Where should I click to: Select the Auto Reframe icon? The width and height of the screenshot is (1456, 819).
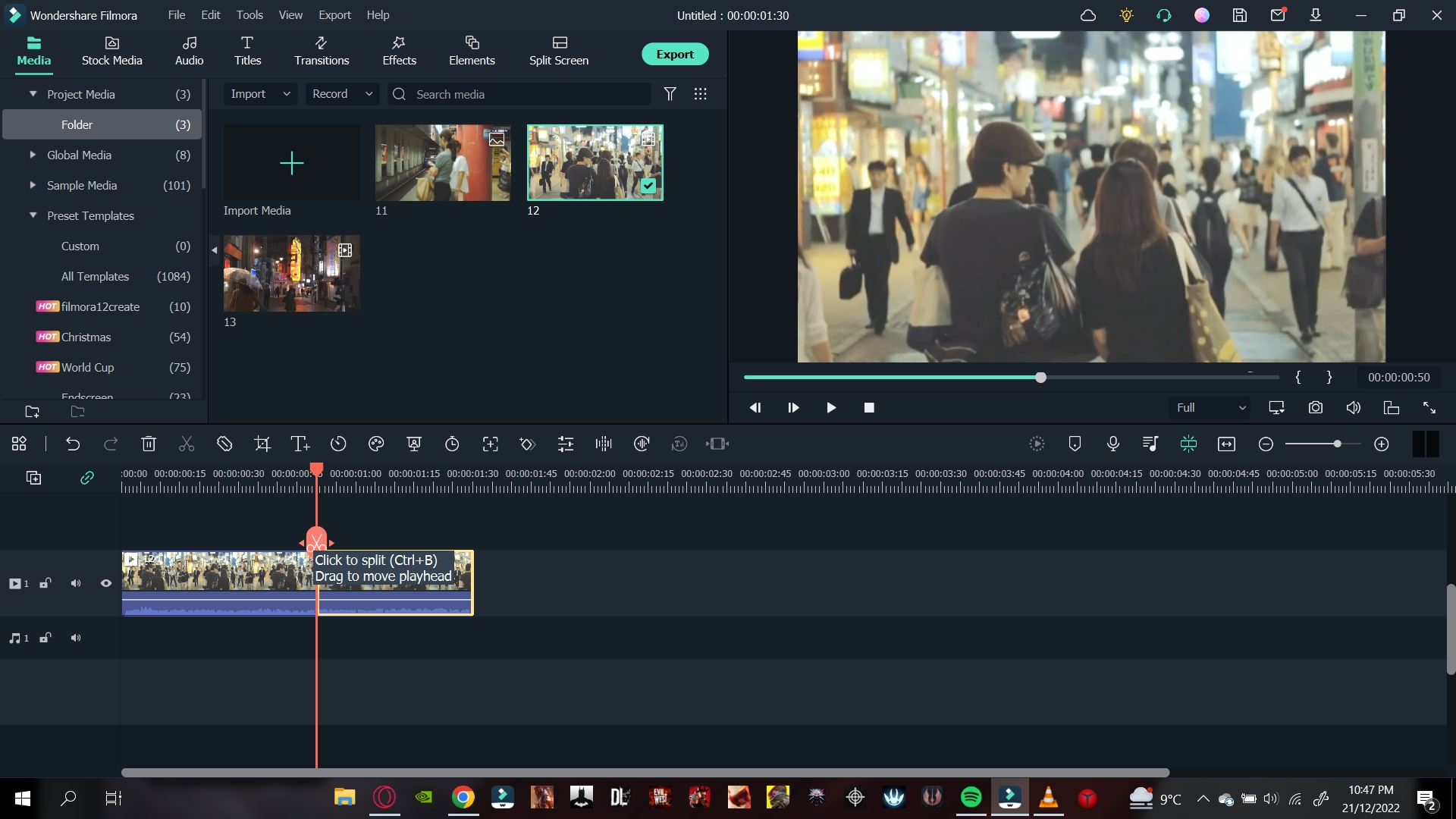pos(718,445)
